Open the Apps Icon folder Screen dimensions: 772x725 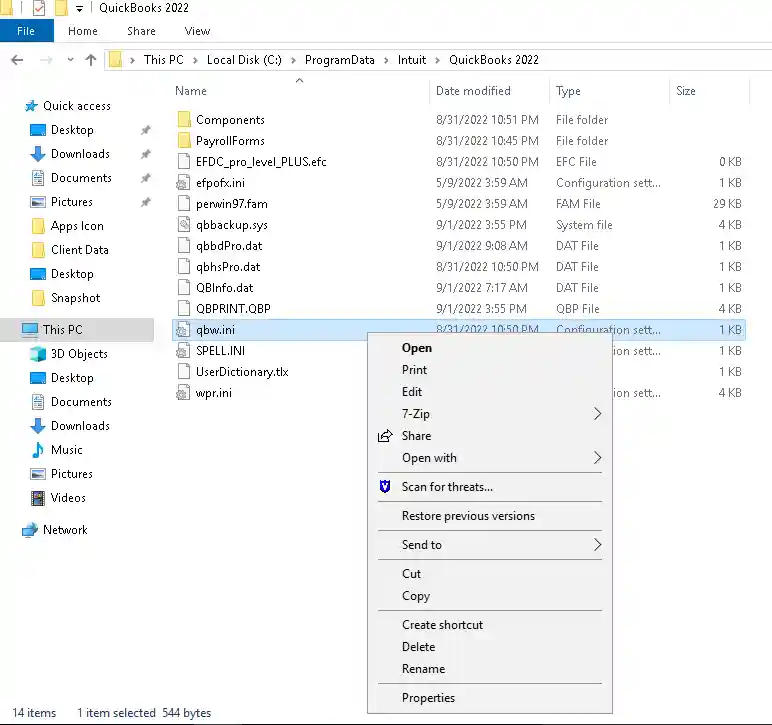pos(77,226)
